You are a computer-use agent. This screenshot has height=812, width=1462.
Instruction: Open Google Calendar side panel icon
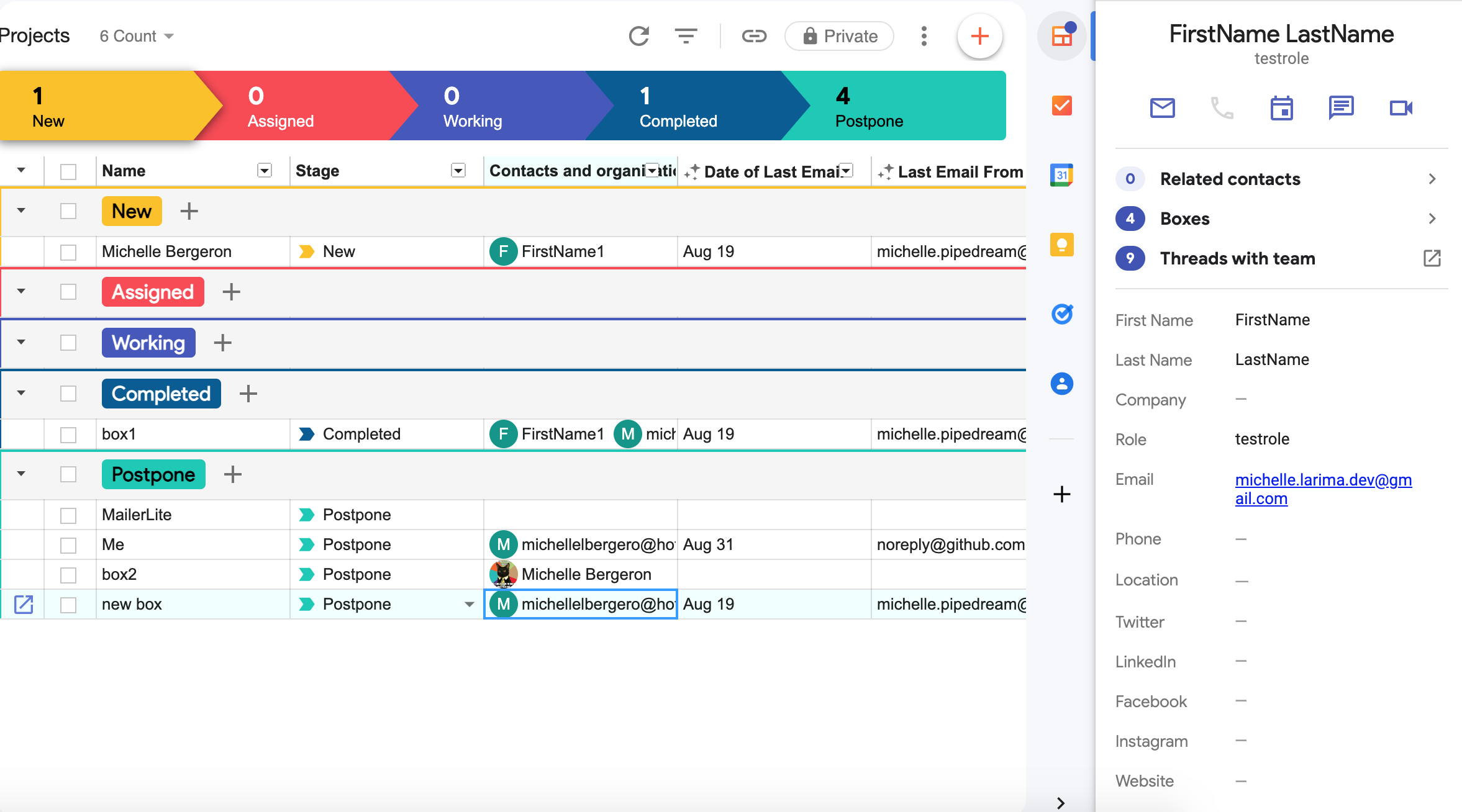(1062, 175)
